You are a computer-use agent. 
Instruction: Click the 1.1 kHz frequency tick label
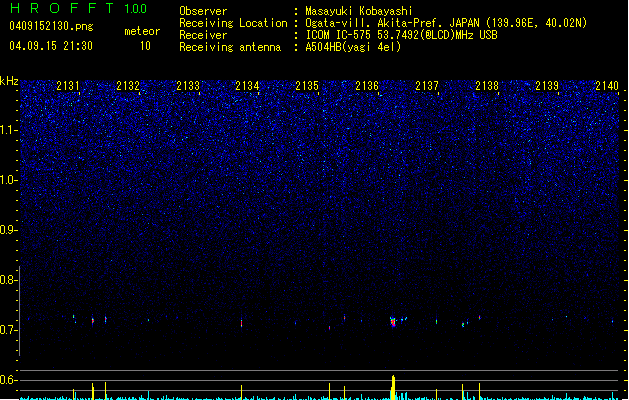(9, 130)
